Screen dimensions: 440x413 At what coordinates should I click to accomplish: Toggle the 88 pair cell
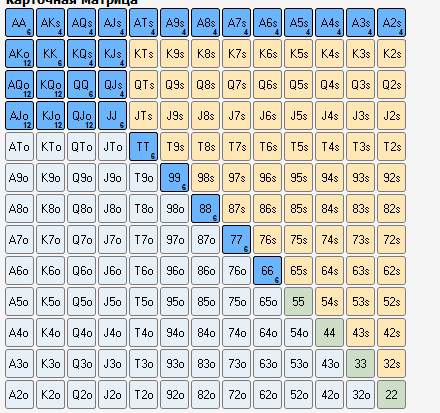click(205, 209)
